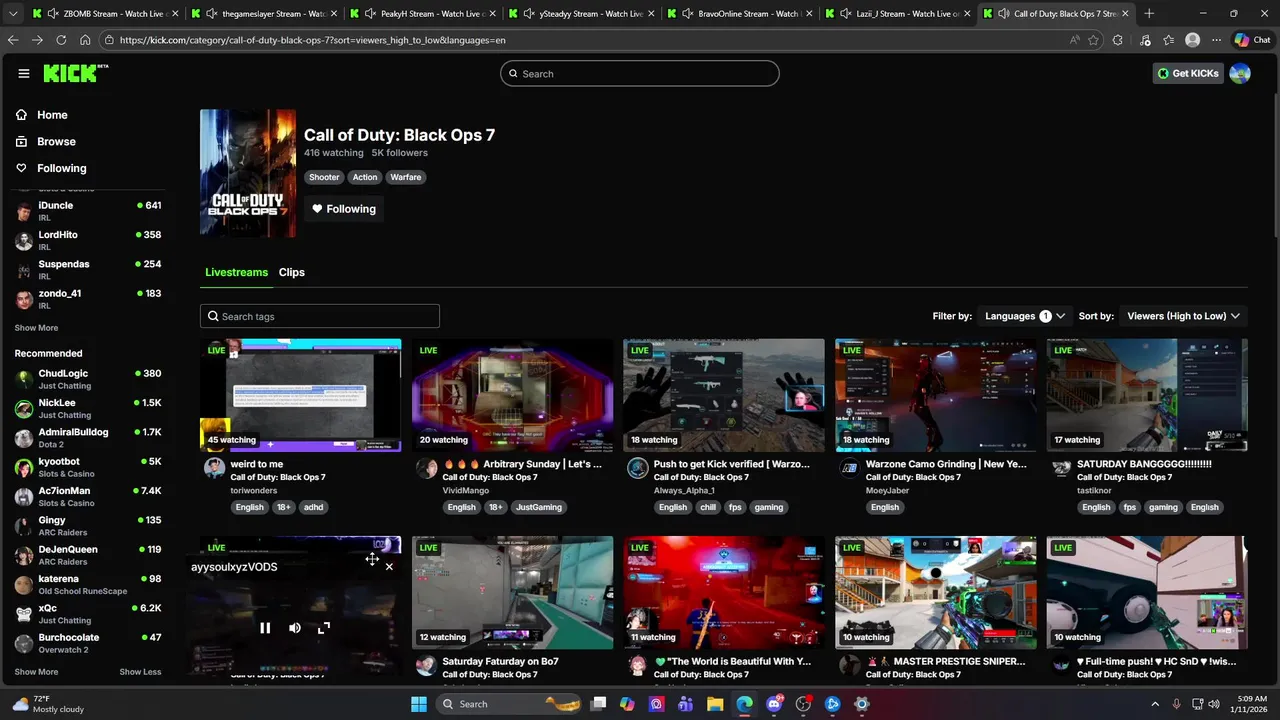Open LordHito channel in sidebar
The image size is (1280, 720).
coord(88,240)
